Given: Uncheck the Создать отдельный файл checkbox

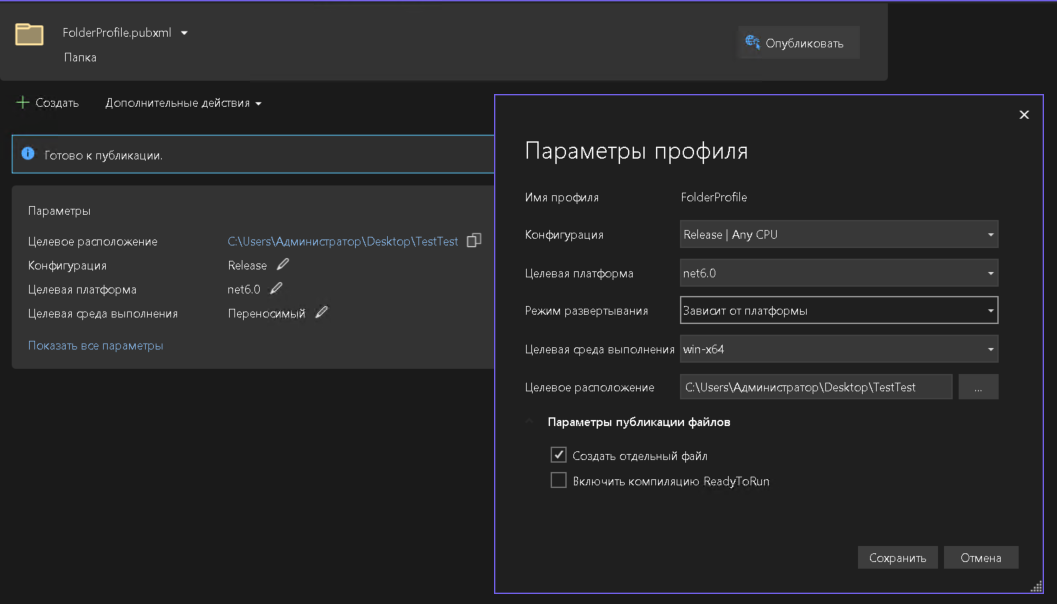Looking at the screenshot, I should point(559,455).
